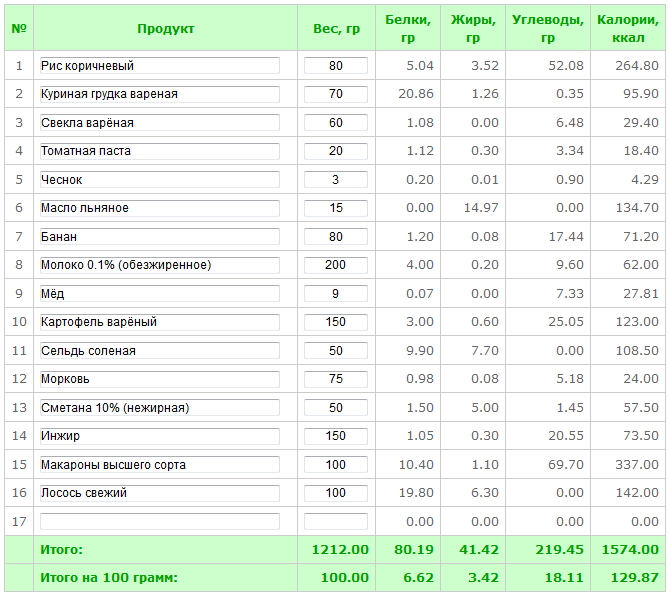Image resolution: width=670 pixels, height=597 pixels.
Task: Select the weight field for 'Лосось свежий'
Action: (x=335, y=493)
